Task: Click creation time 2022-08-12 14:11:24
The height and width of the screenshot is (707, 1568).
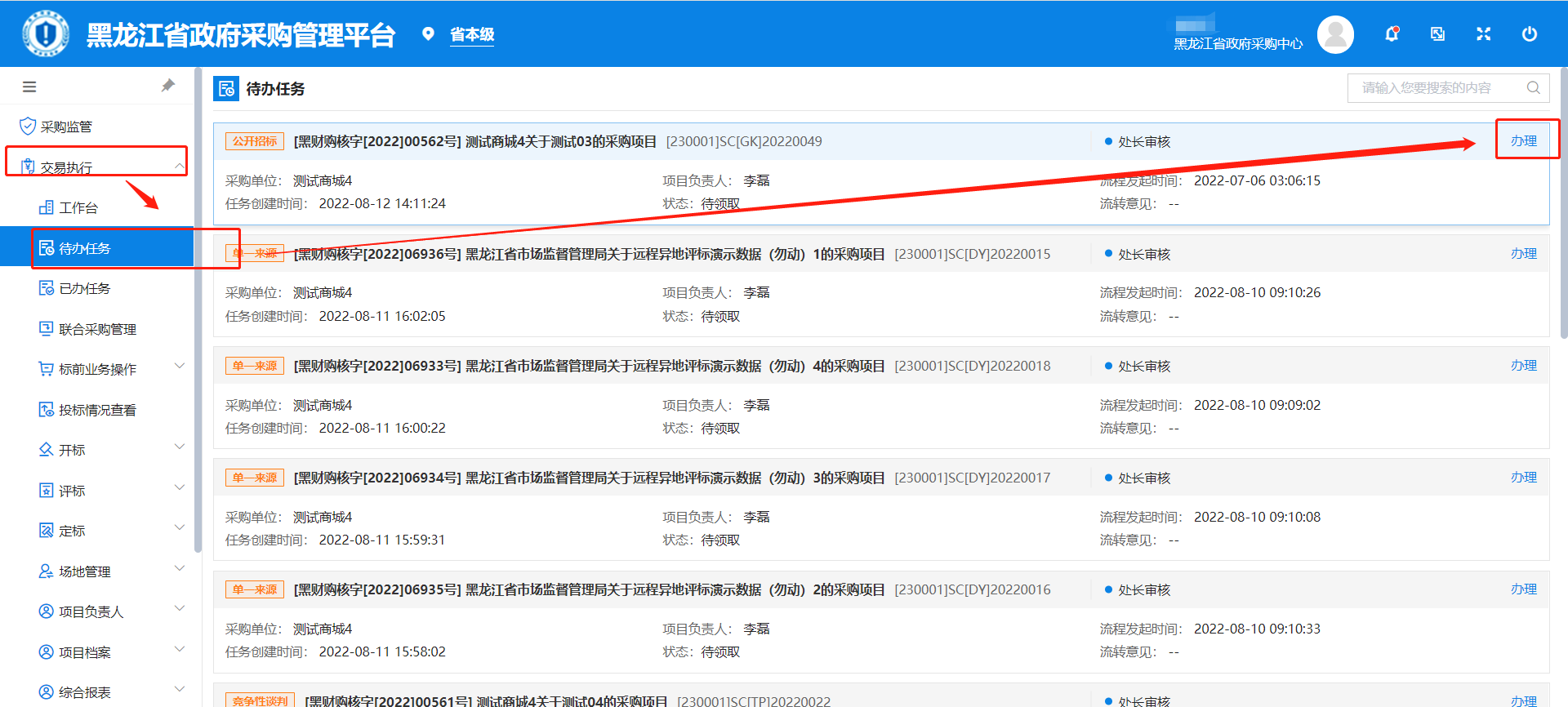Action: 382,203
